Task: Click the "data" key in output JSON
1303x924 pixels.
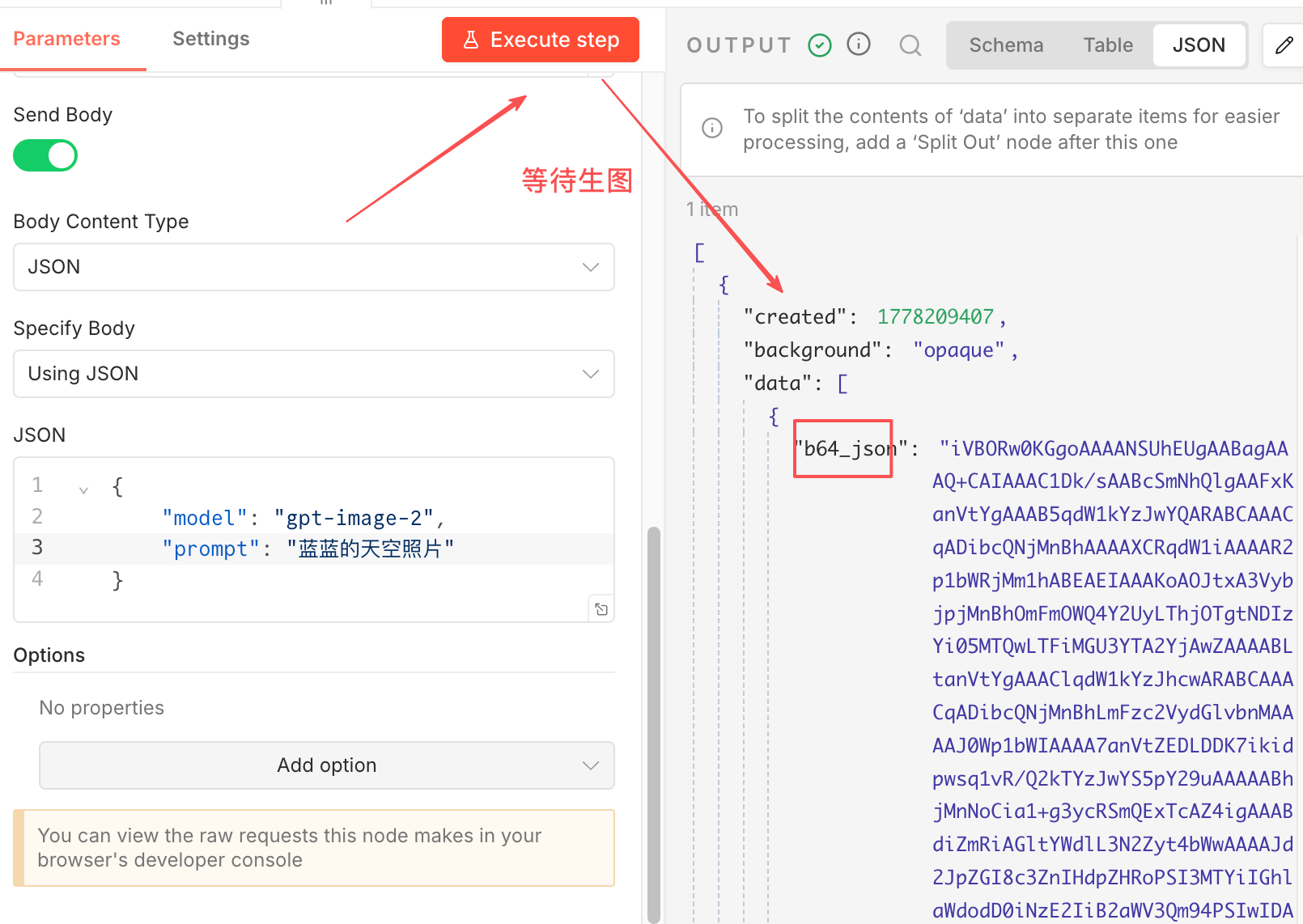Action: point(778,383)
